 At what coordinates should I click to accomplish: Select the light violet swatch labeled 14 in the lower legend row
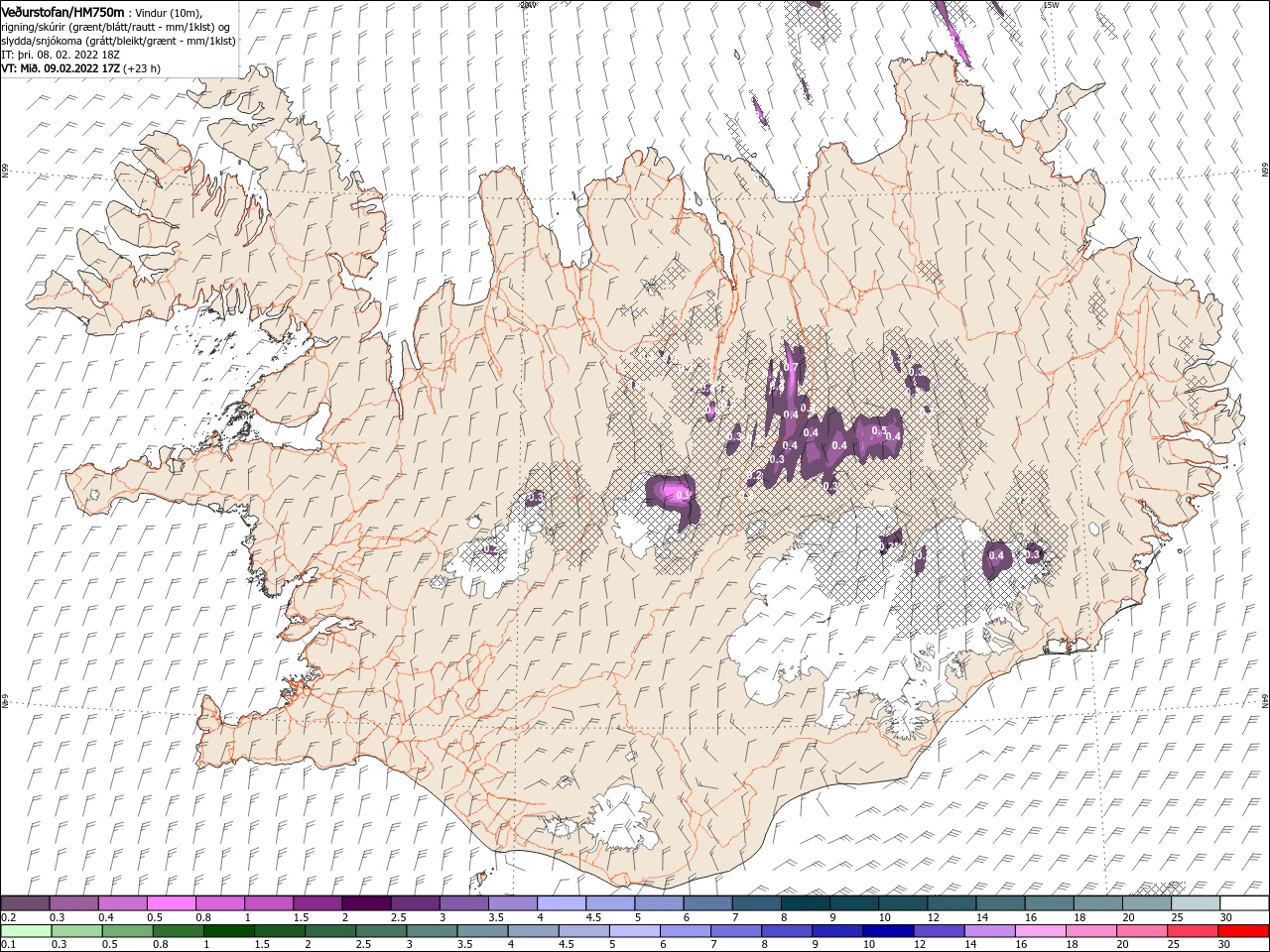pyautogui.click(x=988, y=931)
